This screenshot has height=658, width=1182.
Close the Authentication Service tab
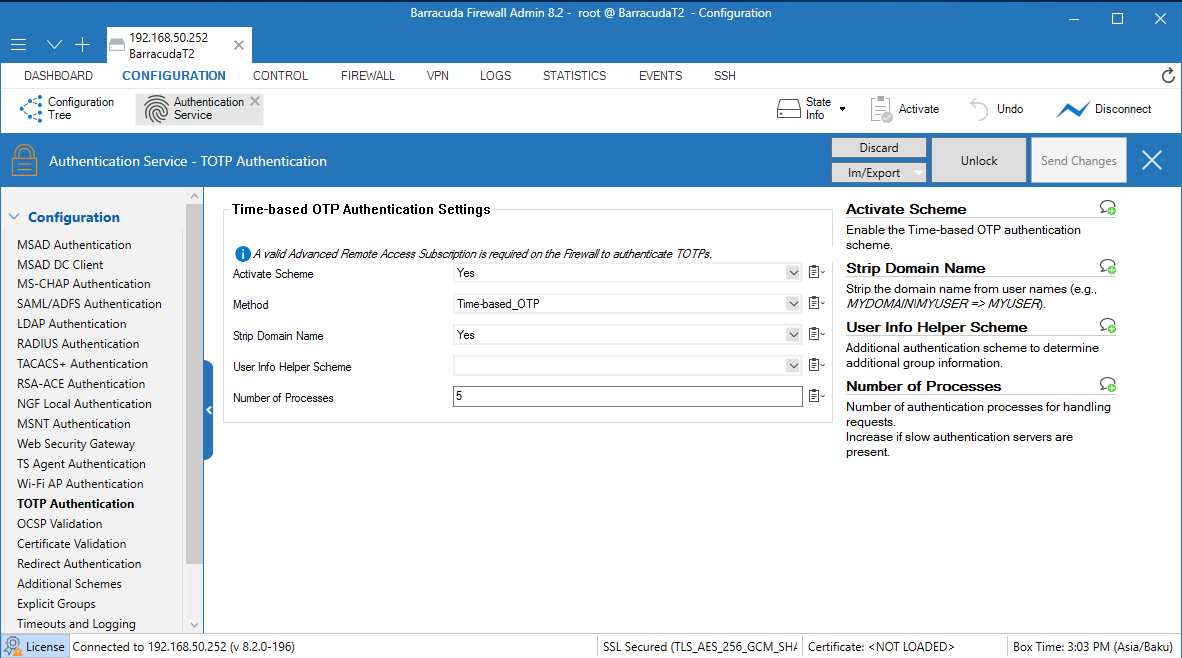point(255,101)
